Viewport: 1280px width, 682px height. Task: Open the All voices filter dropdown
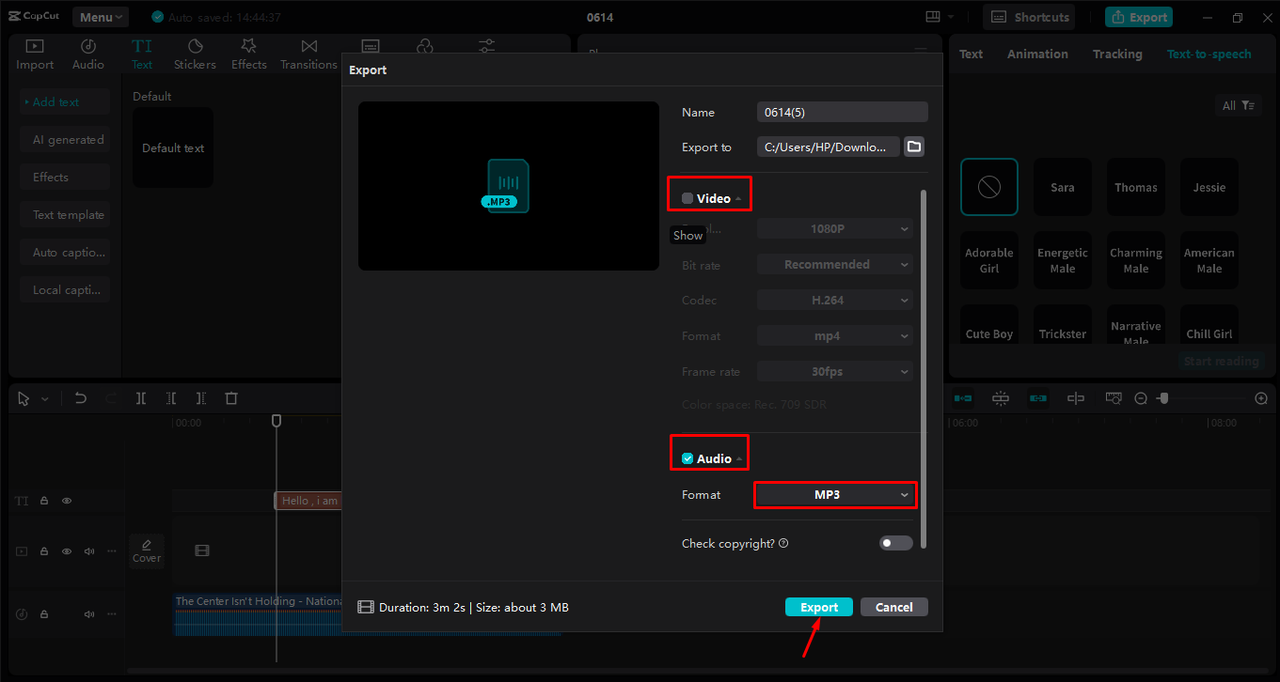click(1237, 105)
